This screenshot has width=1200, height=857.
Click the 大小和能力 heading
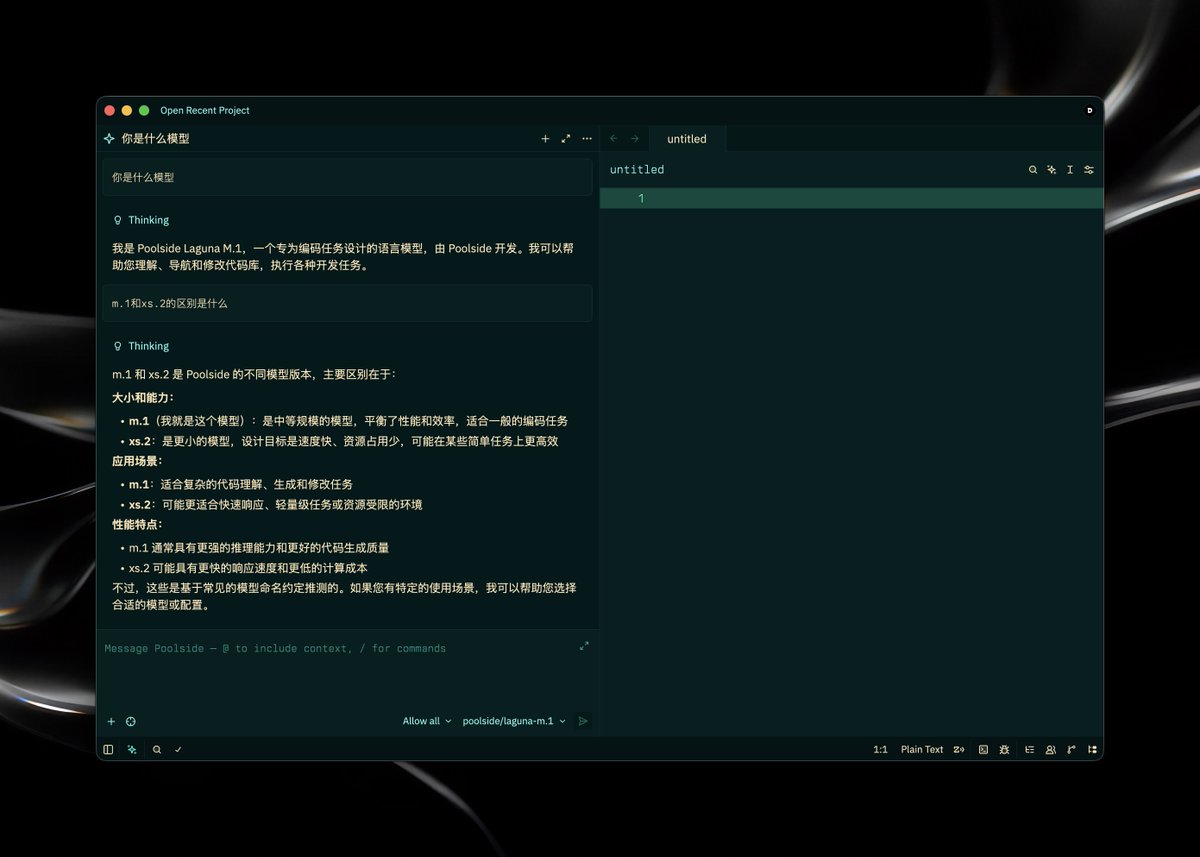[143, 397]
